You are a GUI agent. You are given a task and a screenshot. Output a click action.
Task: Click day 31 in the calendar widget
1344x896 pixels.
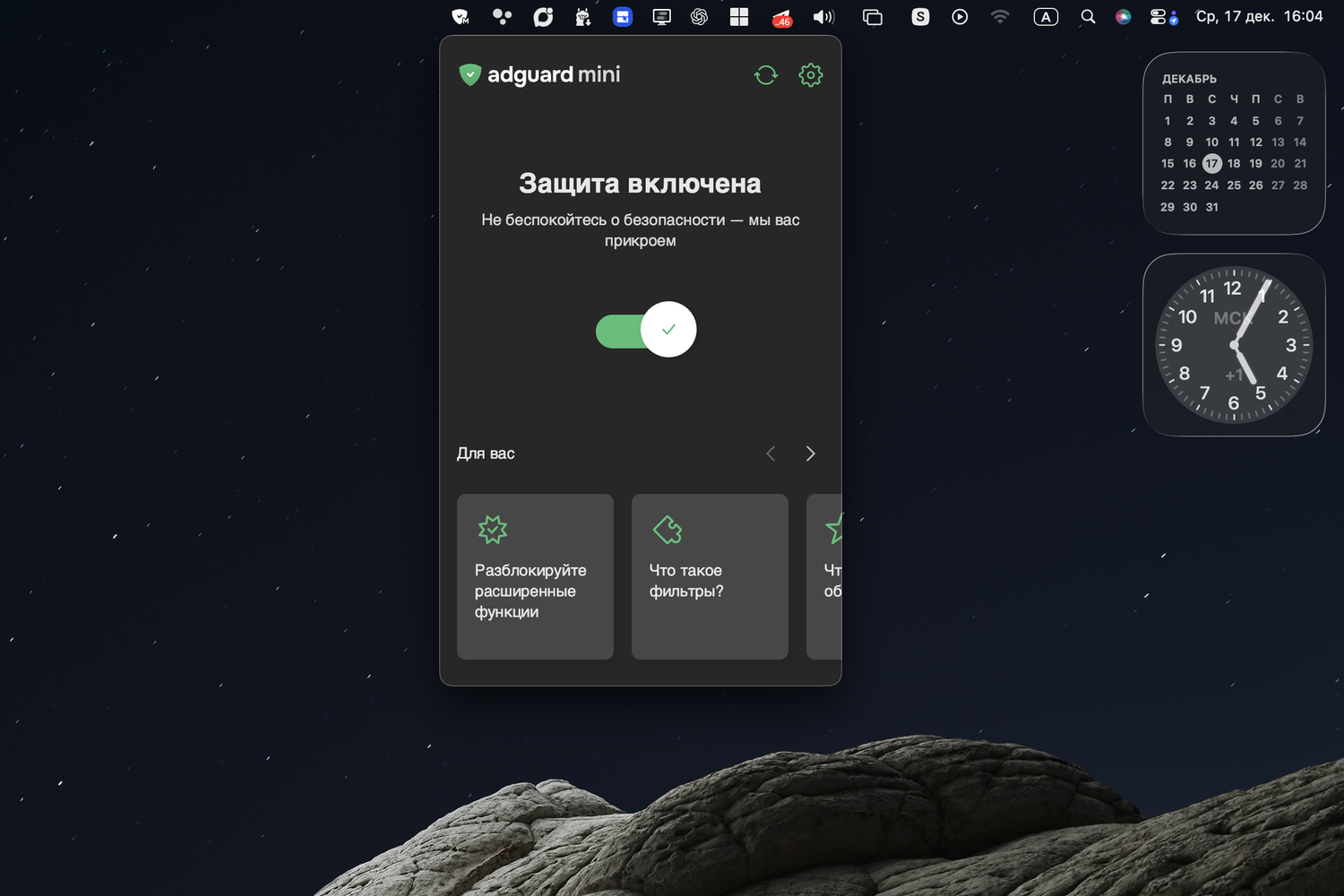click(1211, 207)
